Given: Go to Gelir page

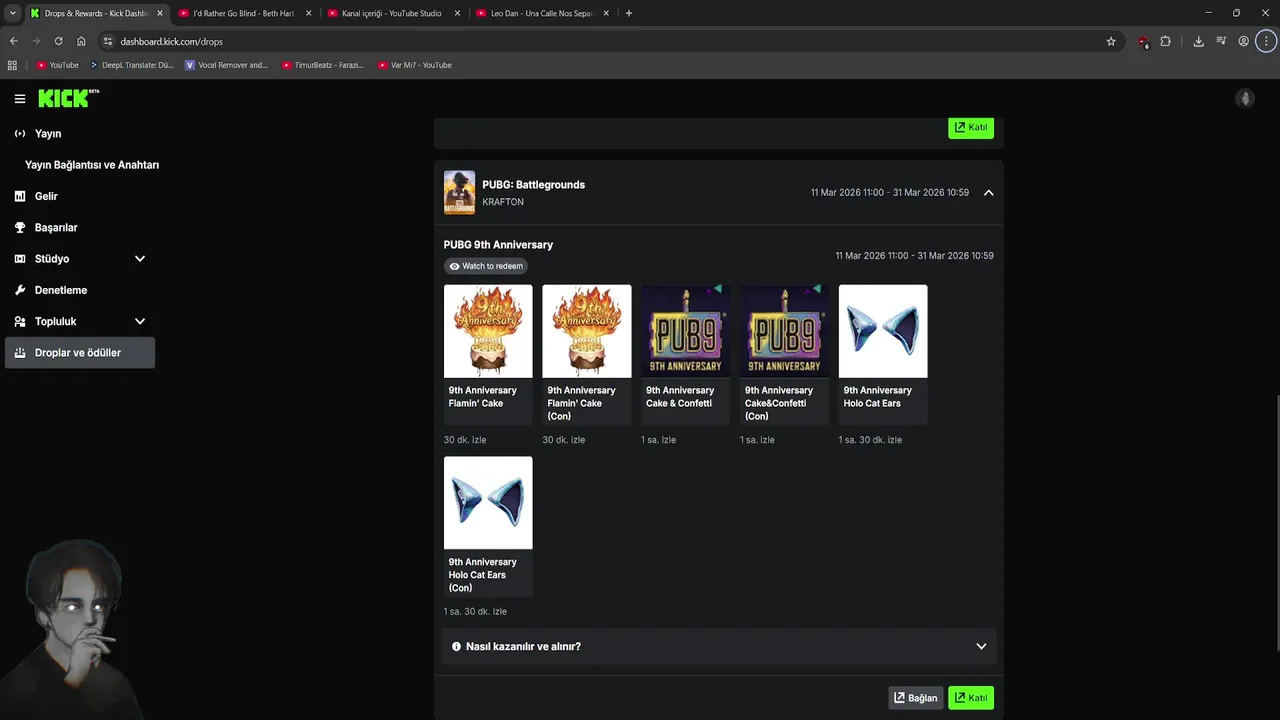Looking at the screenshot, I should [x=46, y=196].
